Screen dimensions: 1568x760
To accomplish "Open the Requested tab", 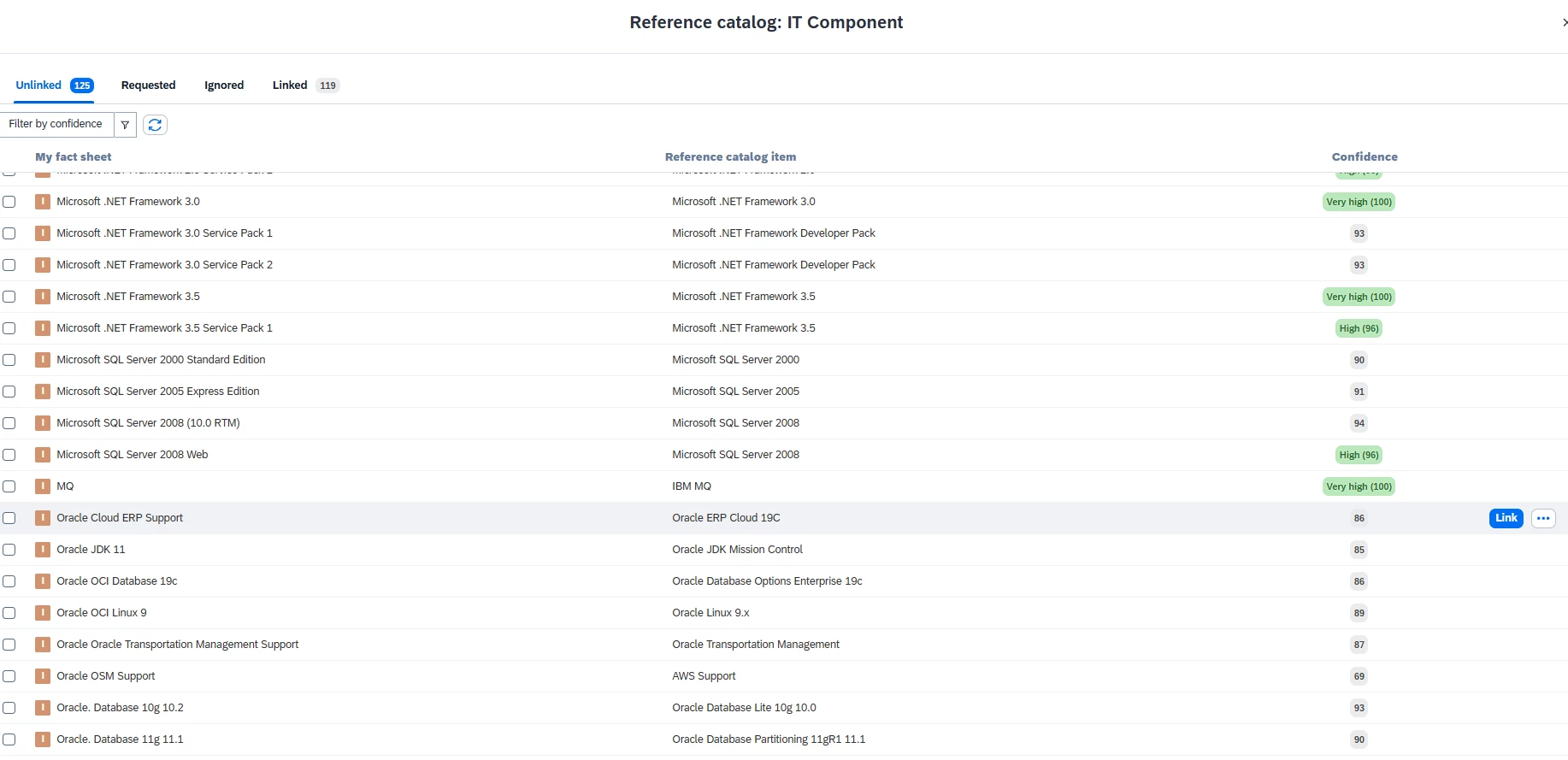I will click(x=148, y=85).
